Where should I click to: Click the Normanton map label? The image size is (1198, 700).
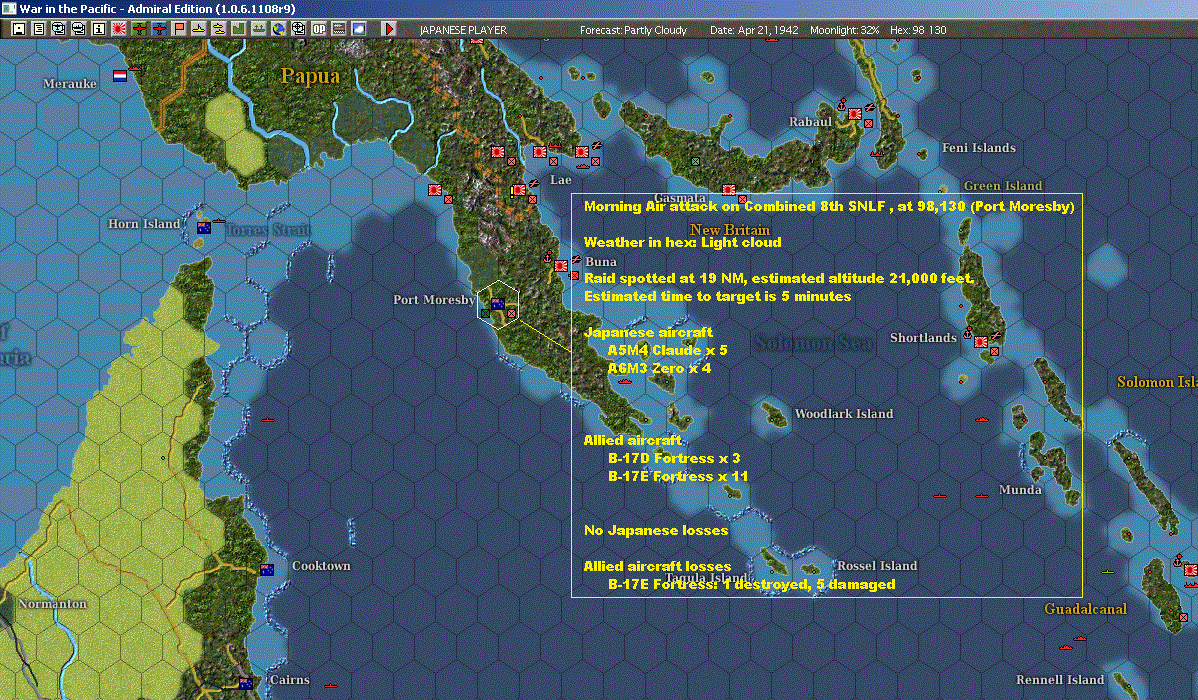tap(53, 604)
